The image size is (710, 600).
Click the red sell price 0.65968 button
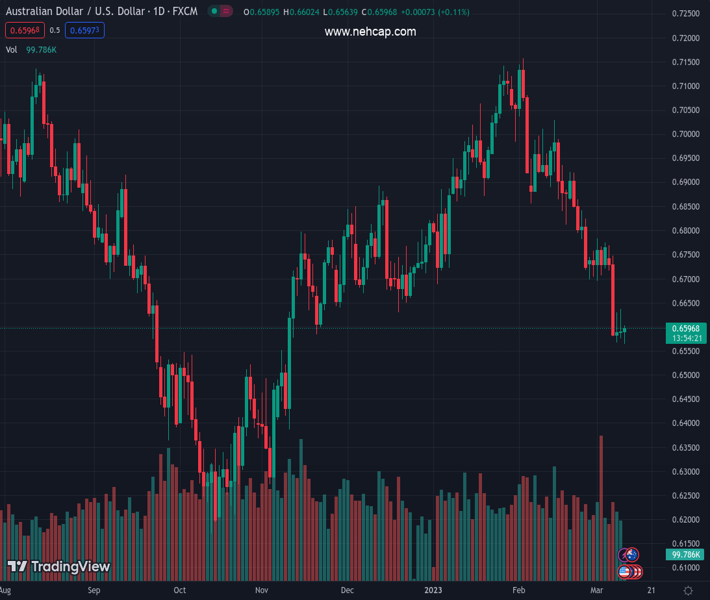23,30
